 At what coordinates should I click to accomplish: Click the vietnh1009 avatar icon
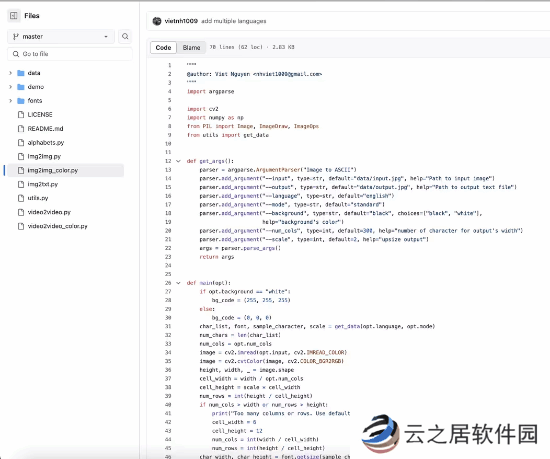click(x=157, y=21)
